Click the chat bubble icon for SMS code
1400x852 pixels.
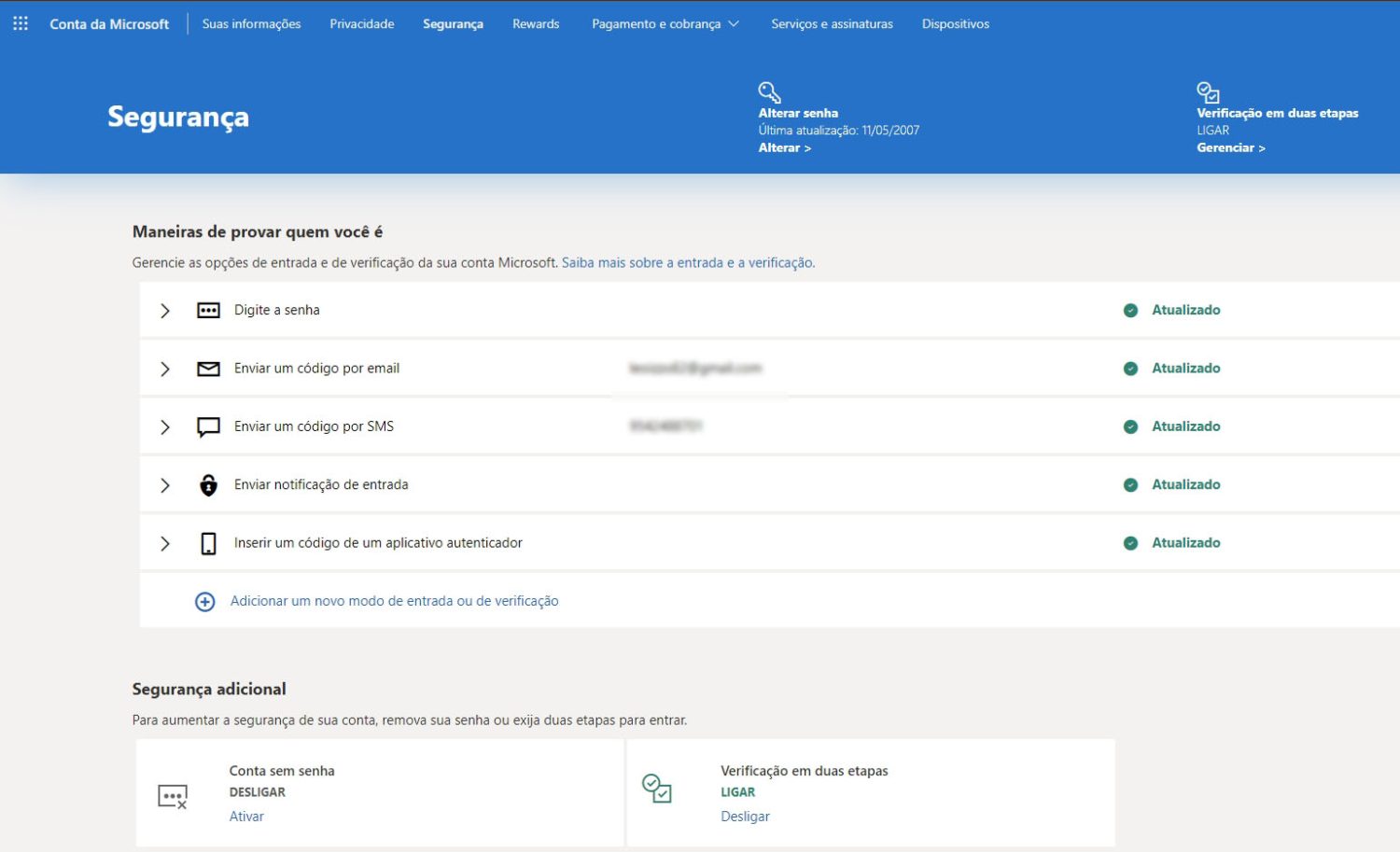(208, 427)
